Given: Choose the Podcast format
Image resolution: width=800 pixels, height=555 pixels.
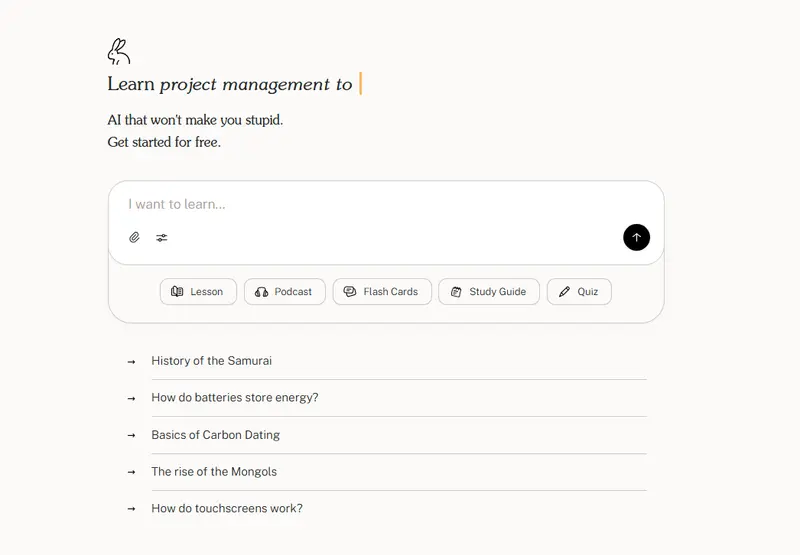Looking at the screenshot, I should pos(285,292).
